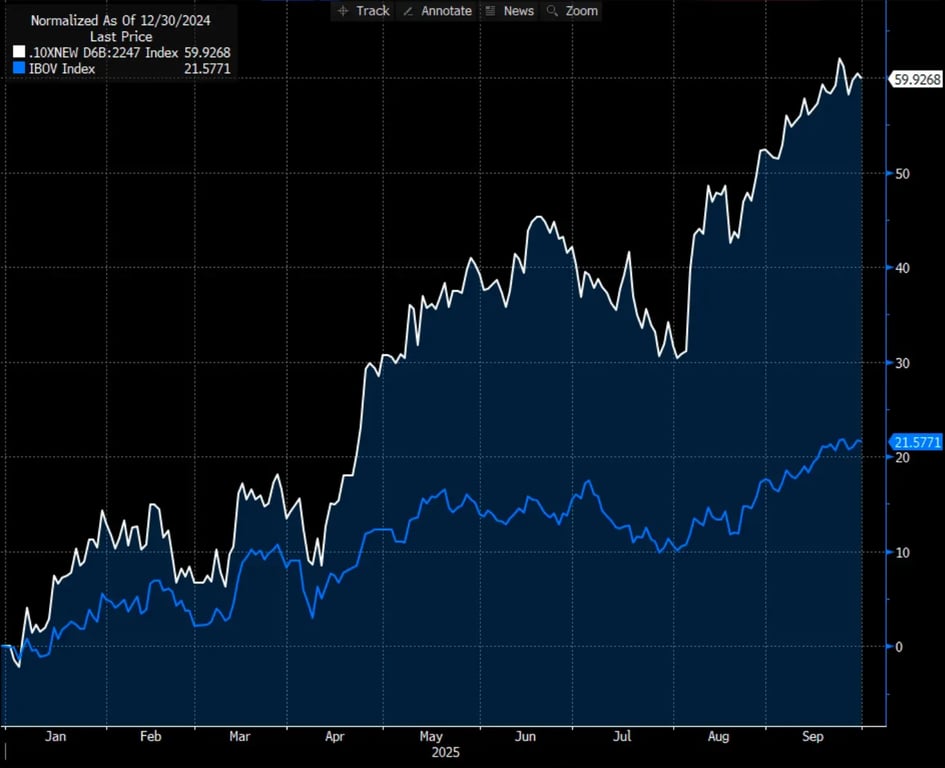Click the Jul label on the time axis
This screenshot has width=945, height=768.
[622, 736]
